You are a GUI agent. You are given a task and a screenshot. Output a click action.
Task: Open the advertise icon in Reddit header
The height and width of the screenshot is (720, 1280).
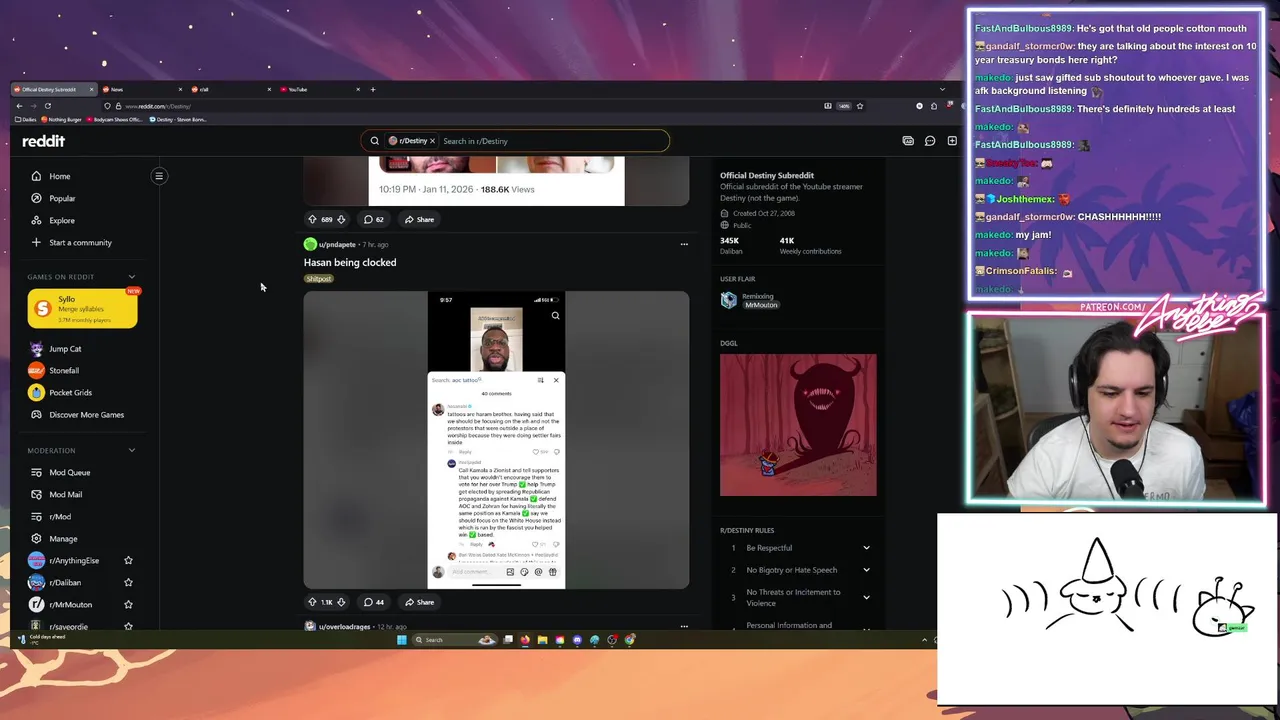pos(908,141)
